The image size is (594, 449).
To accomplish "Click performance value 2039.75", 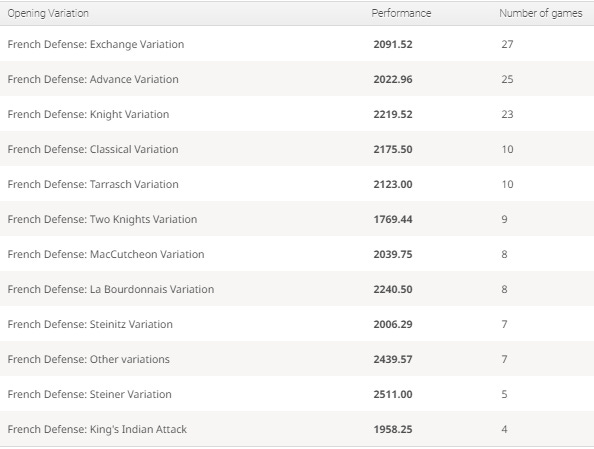I will point(393,254).
